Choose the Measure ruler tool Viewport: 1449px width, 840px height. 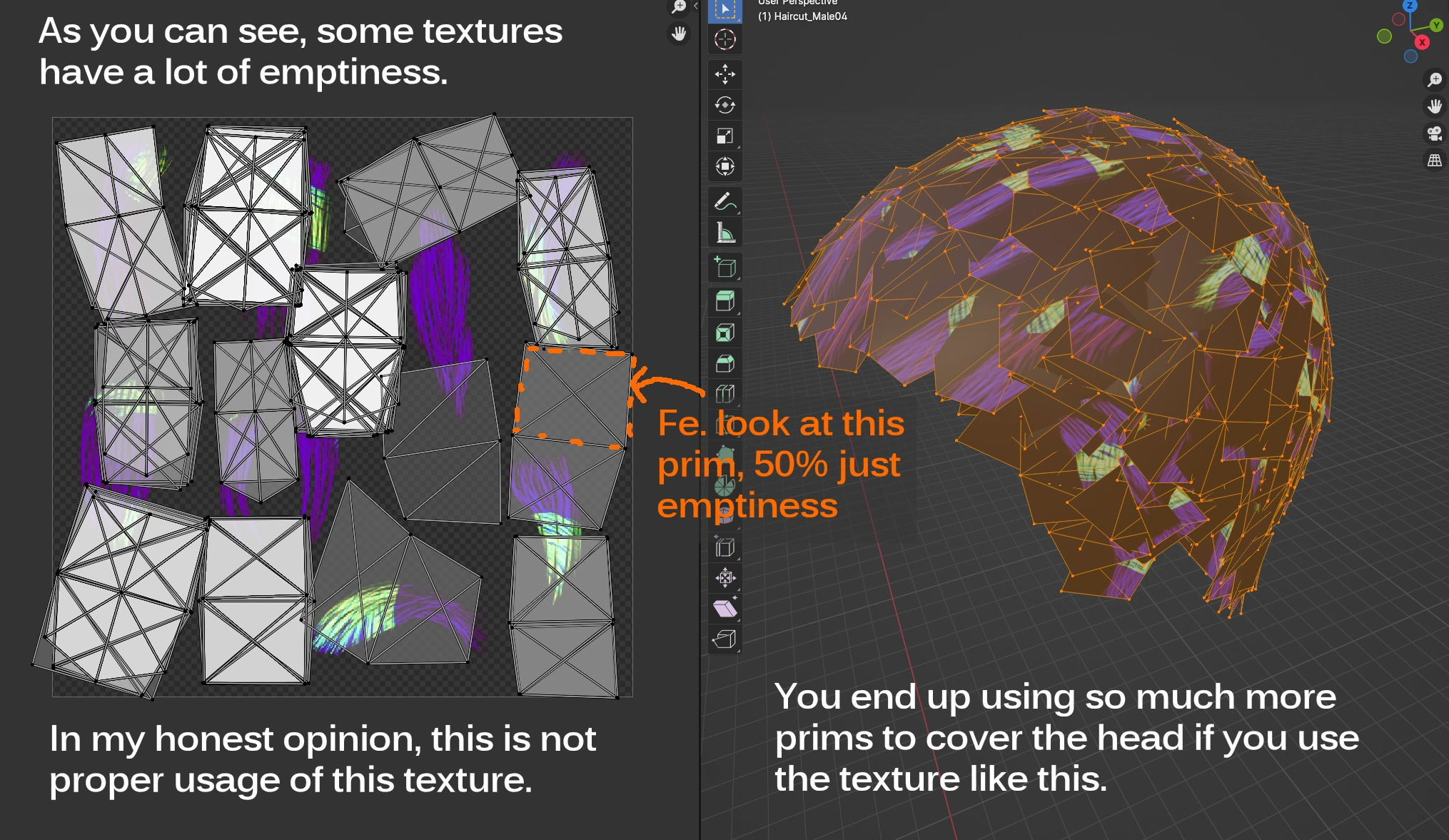click(724, 233)
